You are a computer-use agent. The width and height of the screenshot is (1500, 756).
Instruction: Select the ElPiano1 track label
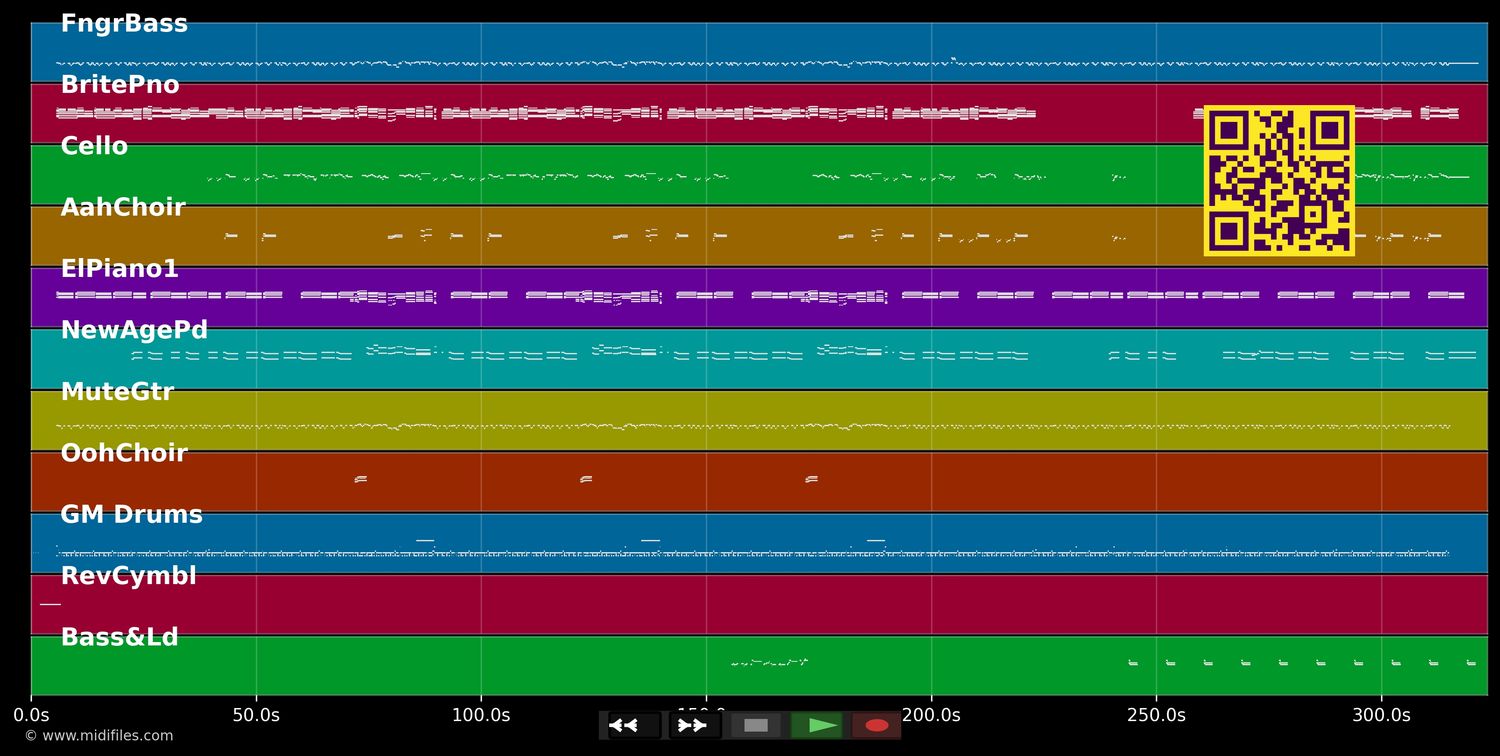[119, 269]
